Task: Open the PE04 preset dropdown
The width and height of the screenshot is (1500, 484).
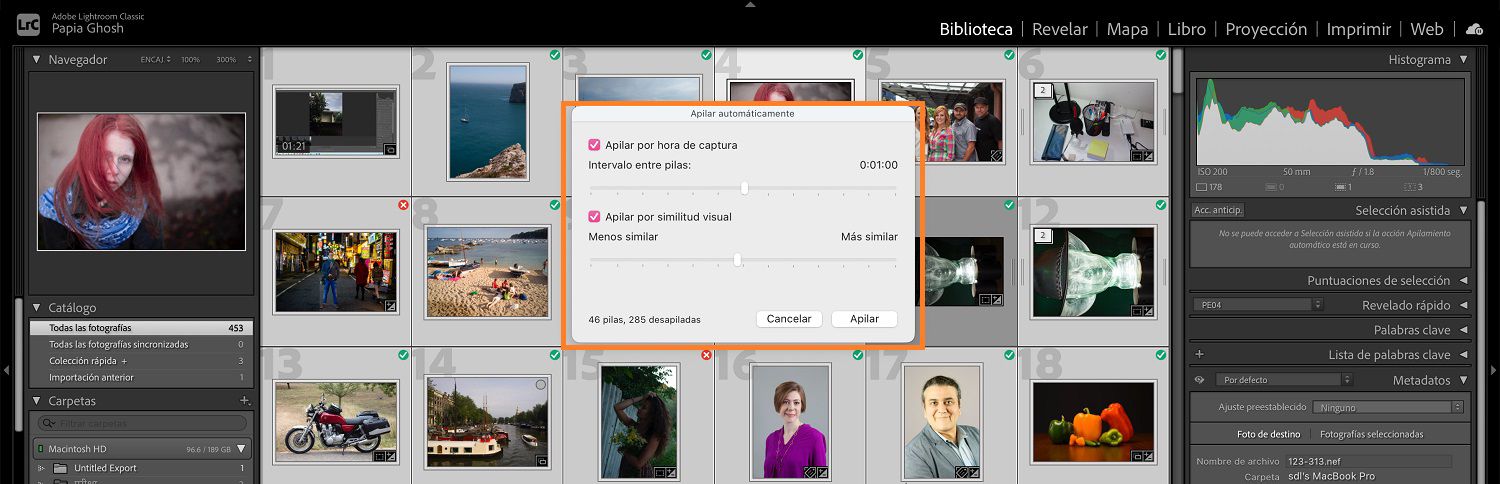Action: pyautogui.click(x=1258, y=304)
